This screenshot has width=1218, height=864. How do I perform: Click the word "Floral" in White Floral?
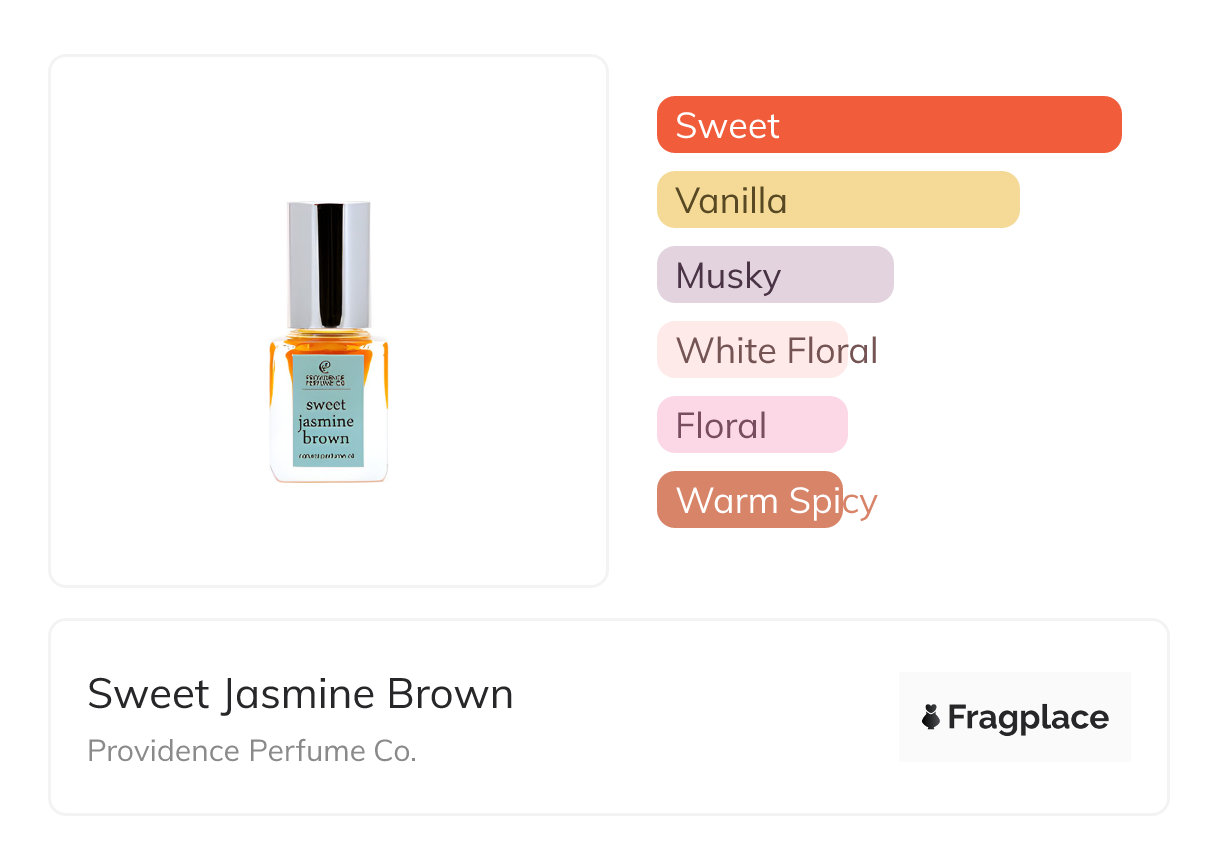(832, 350)
